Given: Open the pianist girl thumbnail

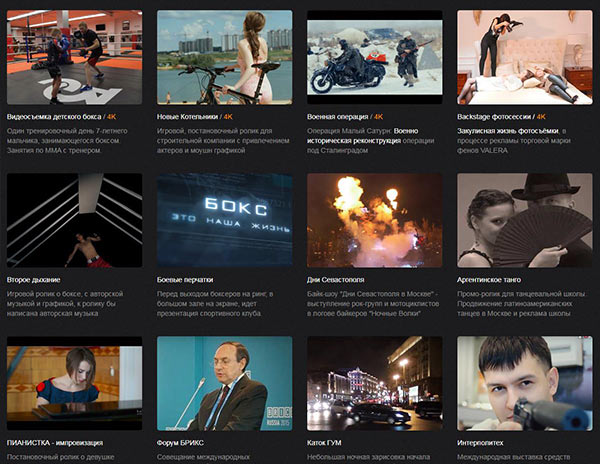Looking at the screenshot, I should click(x=75, y=383).
